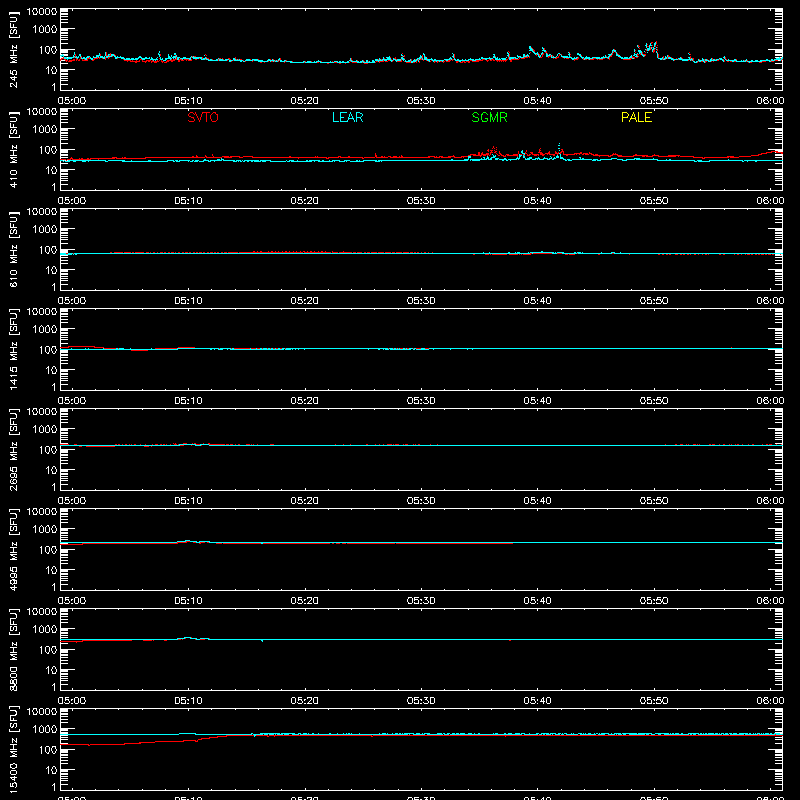Click the 06:00 tick under the 2695 MHz plot

(770, 501)
